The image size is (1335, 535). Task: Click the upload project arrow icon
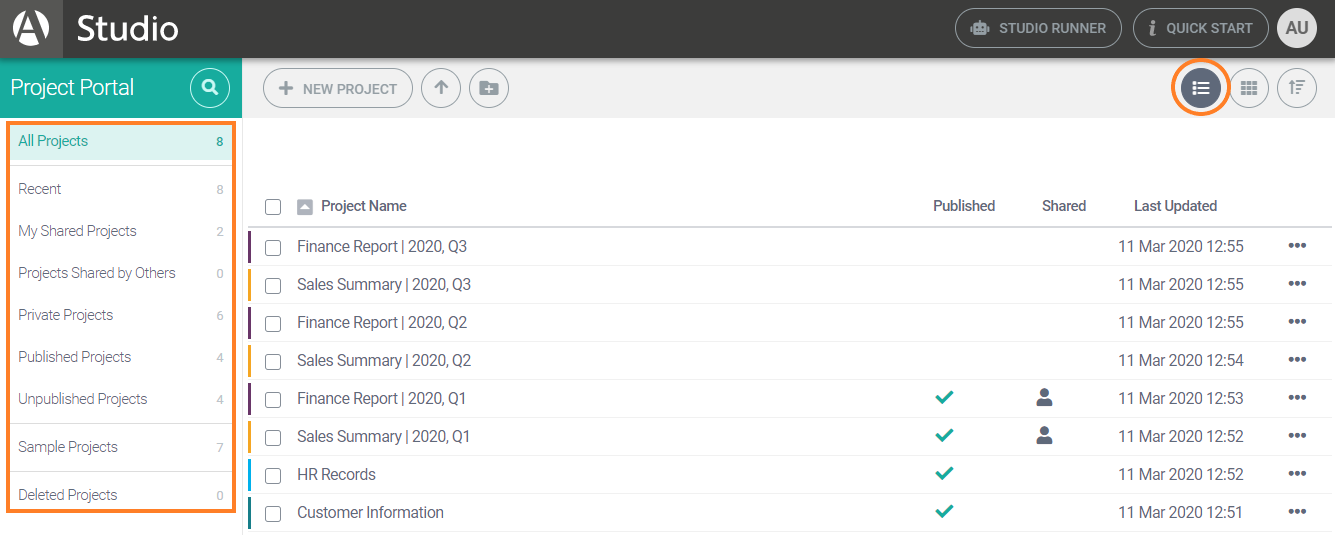pyautogui.click(x=441, y=88)
